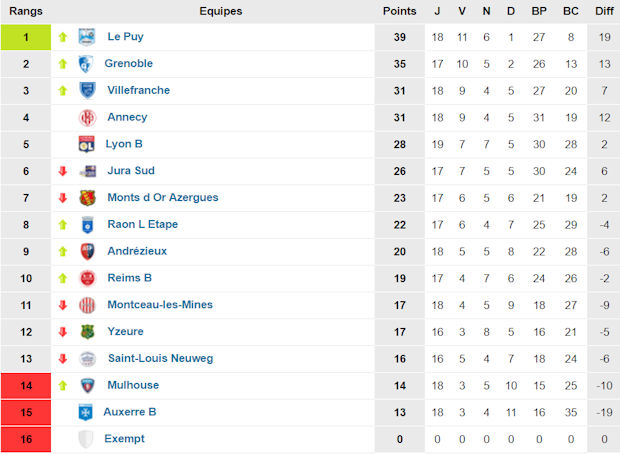The height and width of the screenshot is (454, 620).
Task: Click the Annecy team logo
Action: click(87, 118)
